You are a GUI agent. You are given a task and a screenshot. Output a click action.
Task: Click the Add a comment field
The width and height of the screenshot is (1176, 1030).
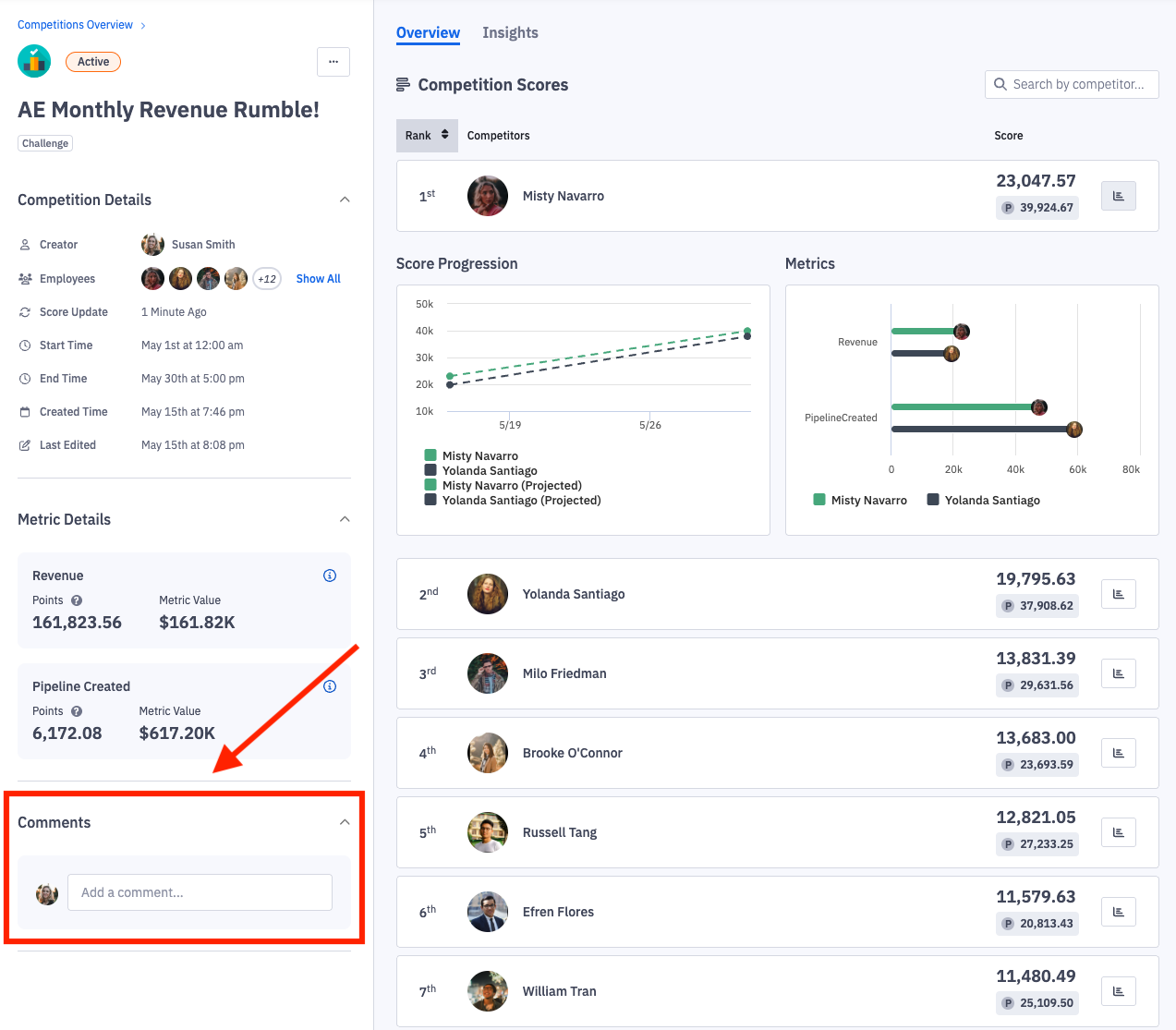(x=200, y=892)
